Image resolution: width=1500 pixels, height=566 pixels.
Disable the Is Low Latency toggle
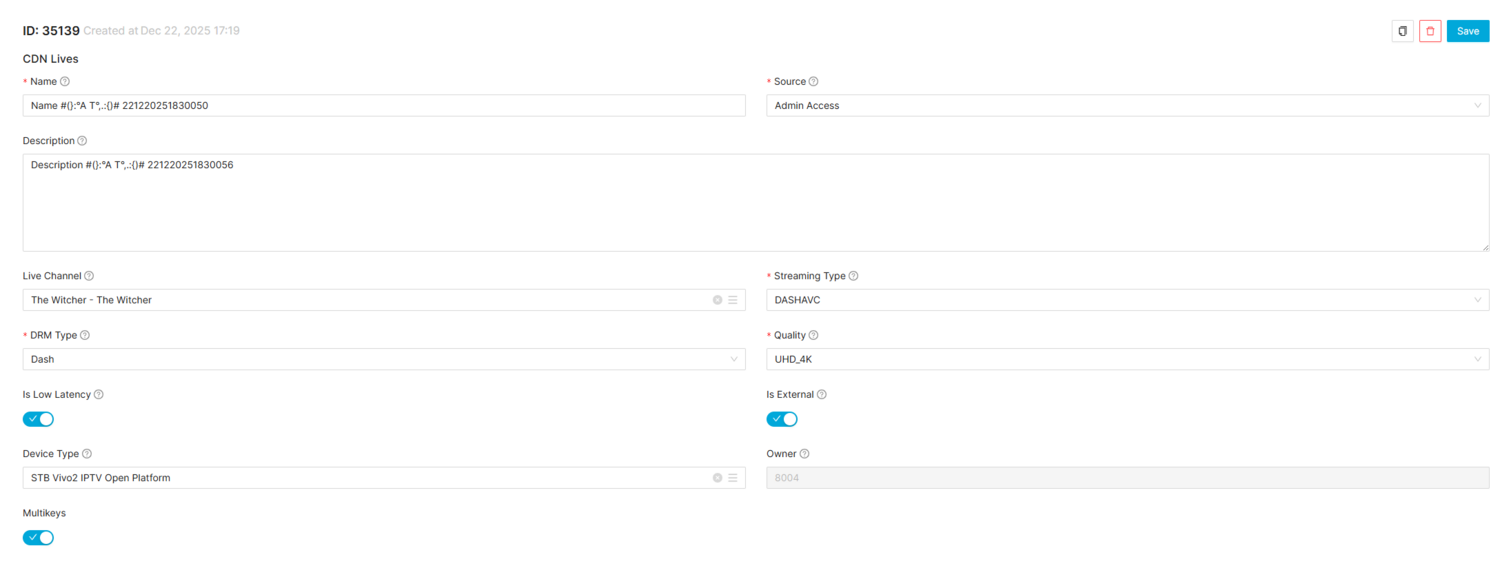click(38, 419)
